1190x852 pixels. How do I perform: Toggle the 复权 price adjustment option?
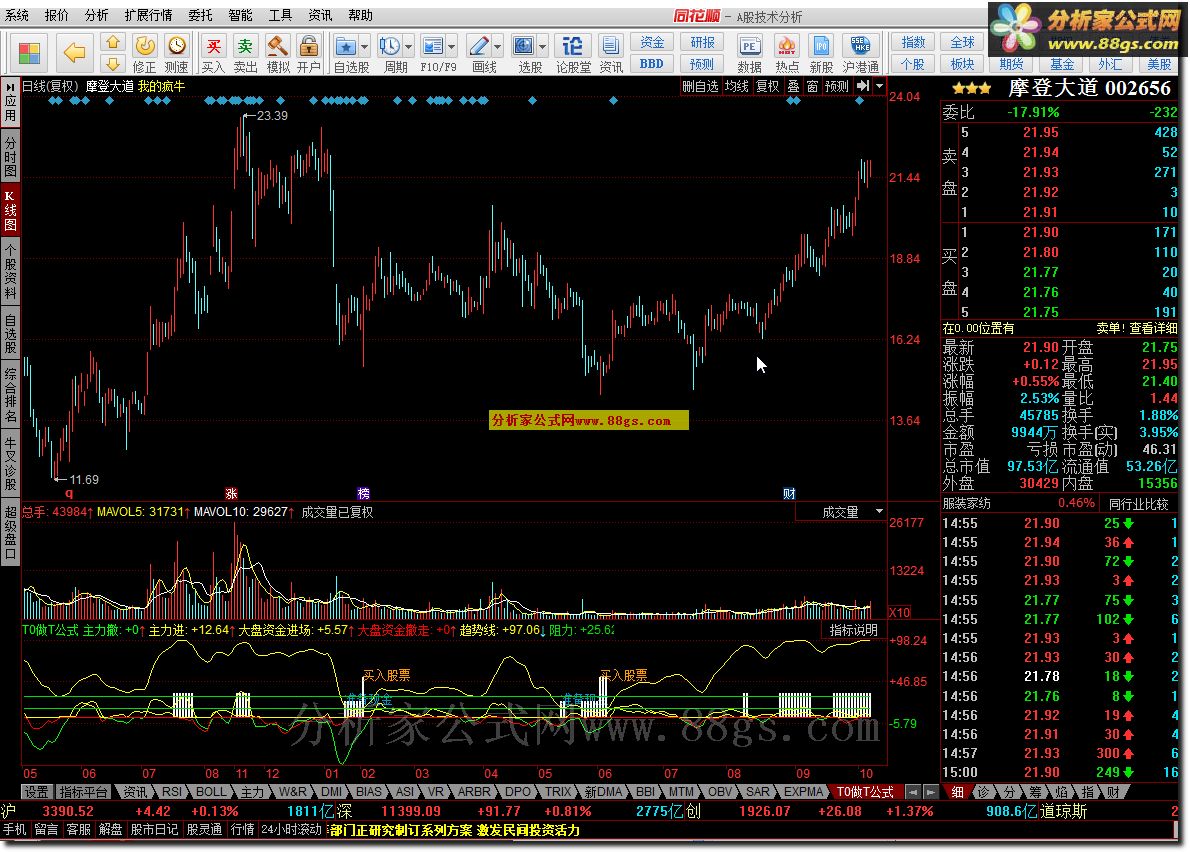(767, 86)
